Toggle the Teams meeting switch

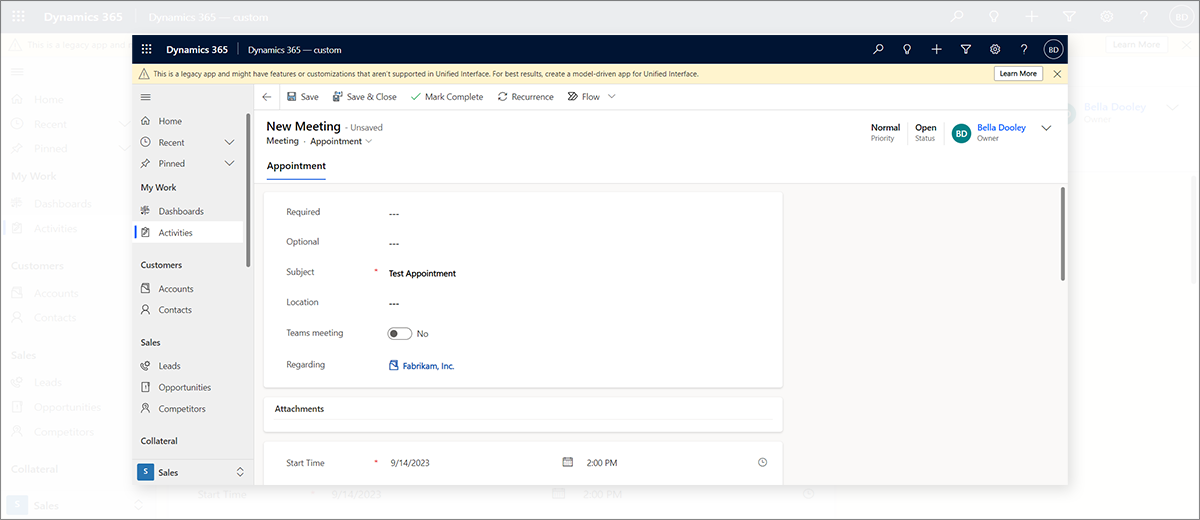tap(399, 333)
